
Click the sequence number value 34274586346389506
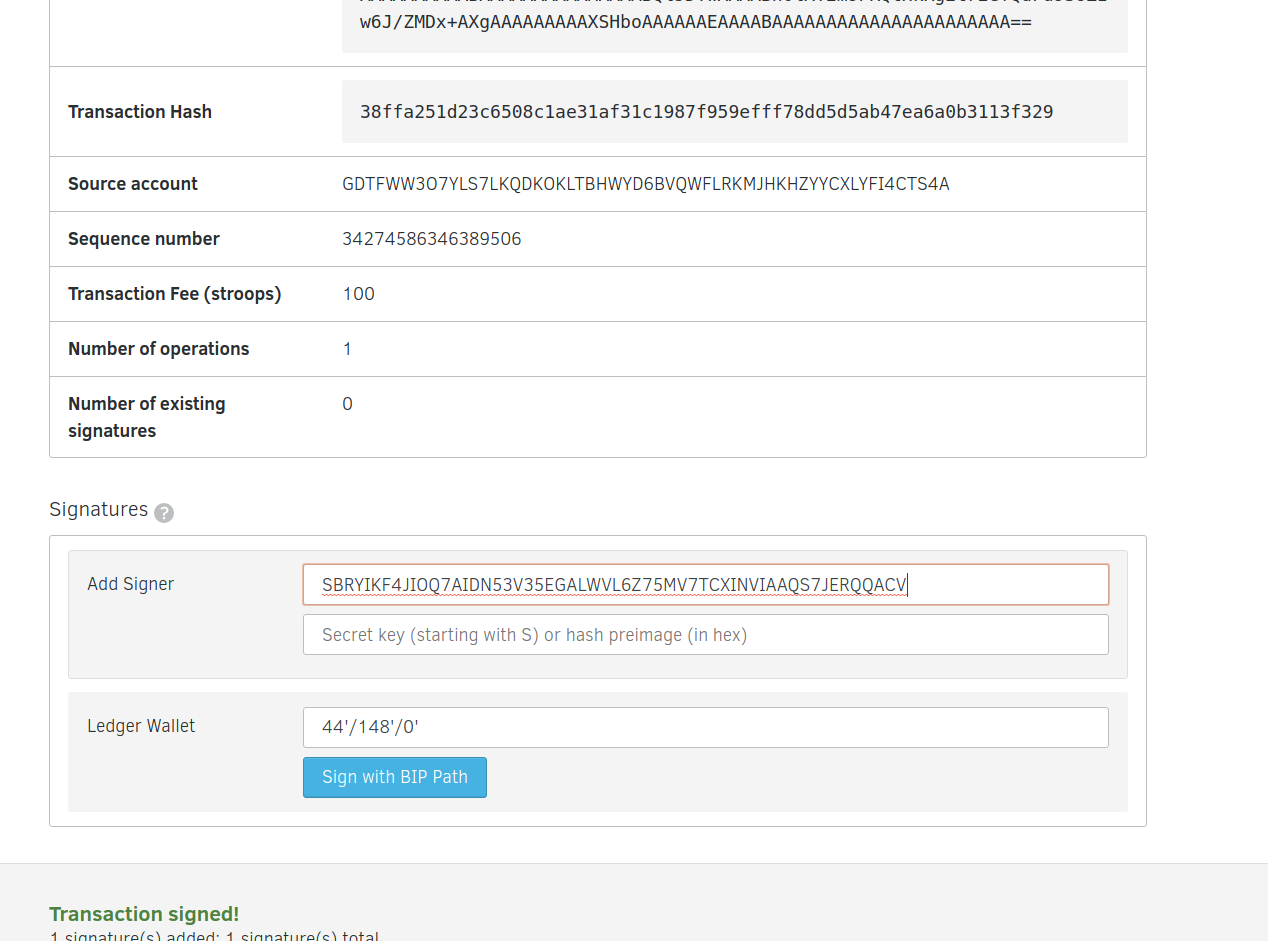tap(431, 239)
